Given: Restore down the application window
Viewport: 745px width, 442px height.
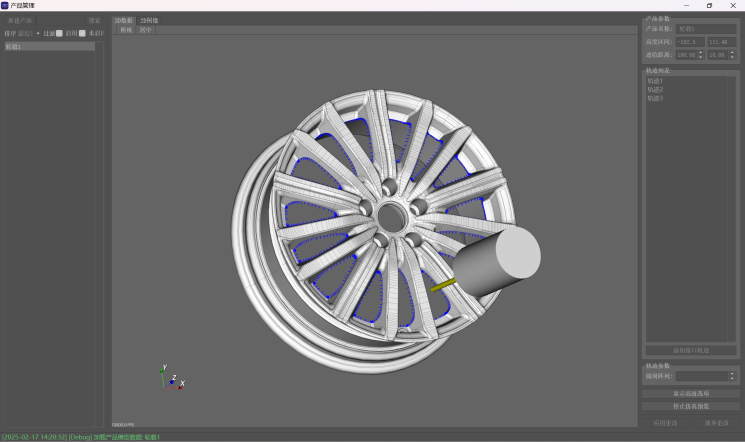Looking at the screenshot, I should coord(709,5).
